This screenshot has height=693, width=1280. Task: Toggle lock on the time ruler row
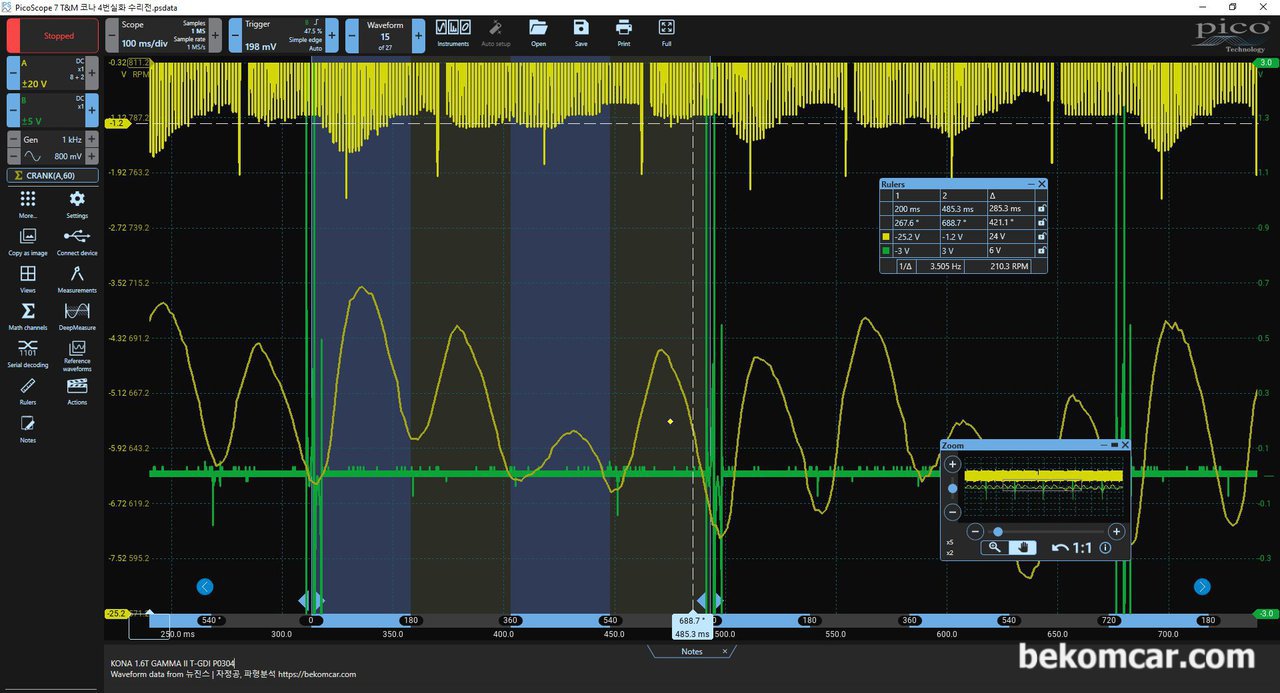1041,209
